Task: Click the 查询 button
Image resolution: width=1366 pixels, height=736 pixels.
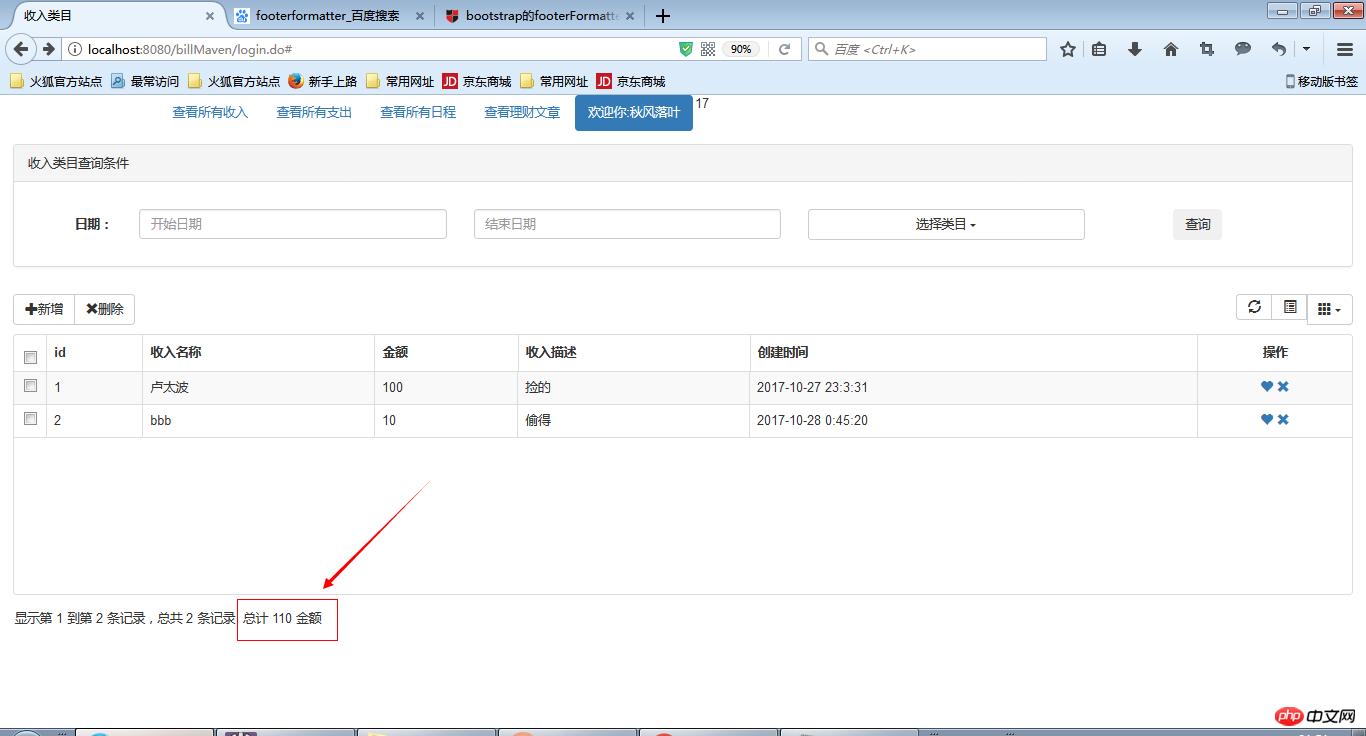Action: [x=1197, y=224]
